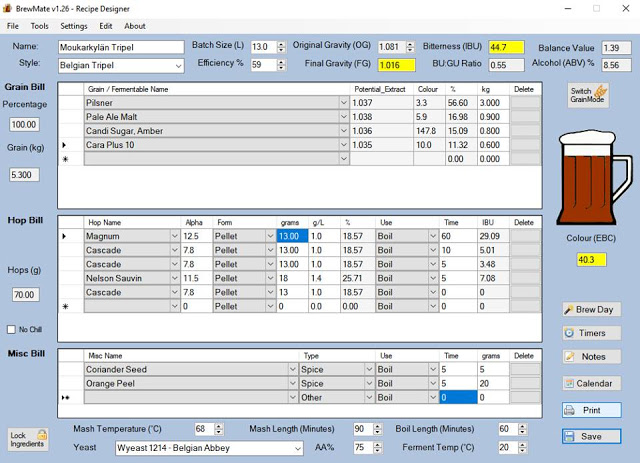Click the recipe Name text field
This screenshot has height=463, width=640.
pos(121,47)
